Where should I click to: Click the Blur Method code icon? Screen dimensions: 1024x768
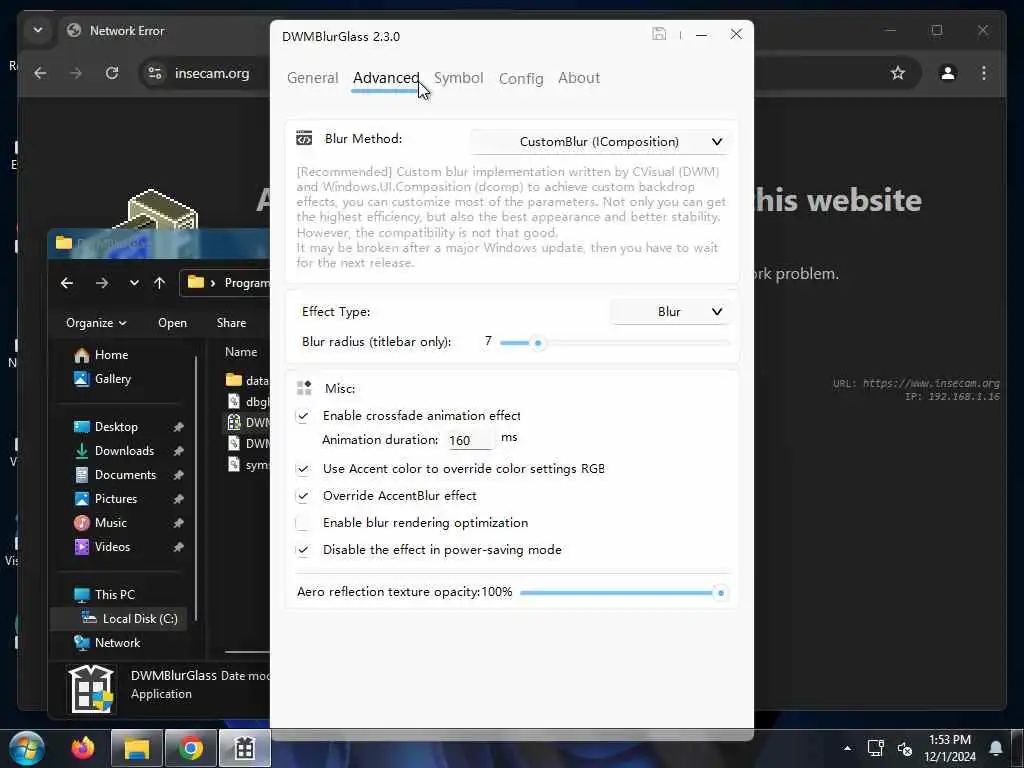pyautogui.click(x=304, y=138)
